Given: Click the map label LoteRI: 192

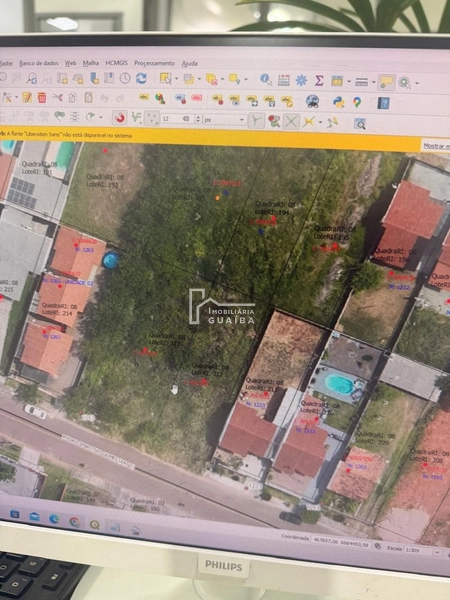Looking at the screenshot, I should point(103,185).
